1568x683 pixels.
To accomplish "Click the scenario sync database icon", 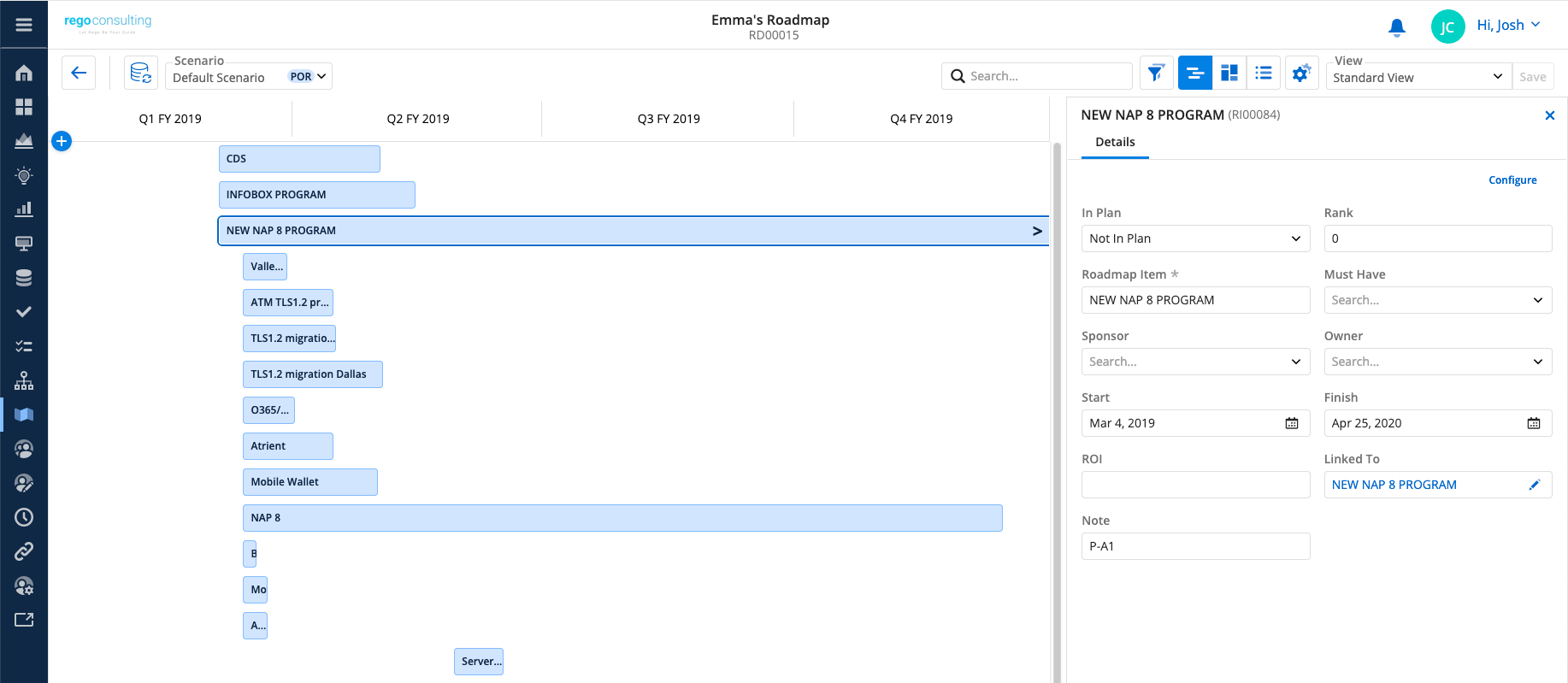I will (x=141, y=73).
